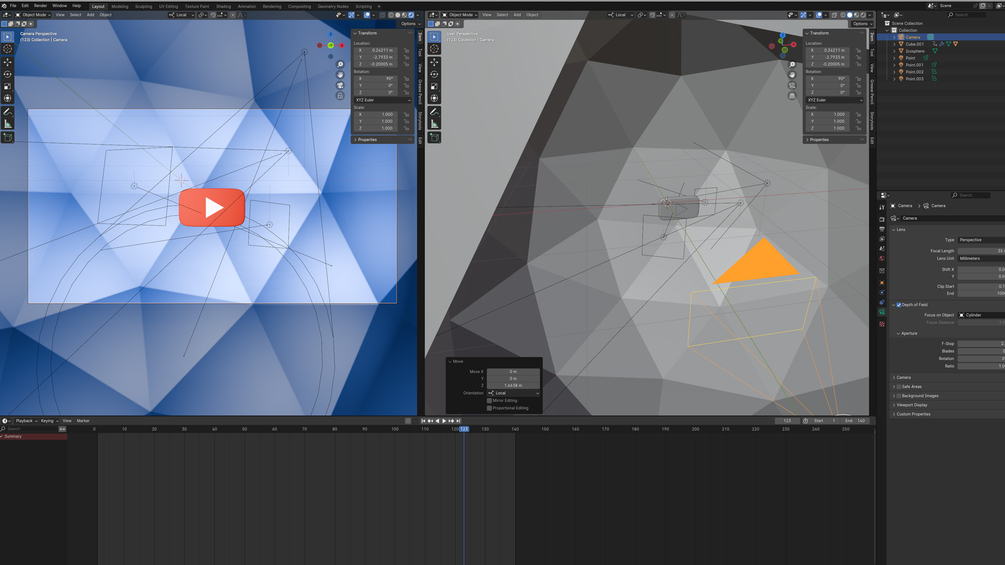Click the zoom magnifier icon in right viewport
This screenshot has height=565, width=1005.
[x=792, y=65]
